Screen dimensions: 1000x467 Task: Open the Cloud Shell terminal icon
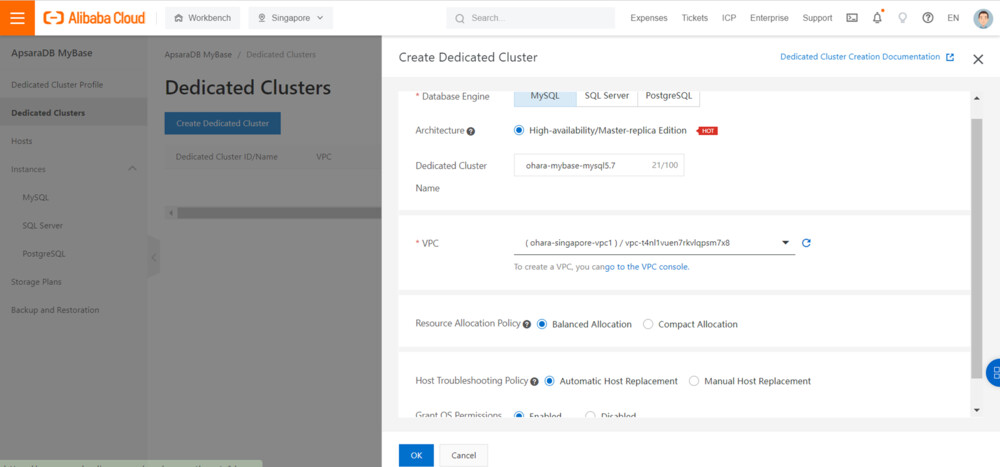click(852, 18)
